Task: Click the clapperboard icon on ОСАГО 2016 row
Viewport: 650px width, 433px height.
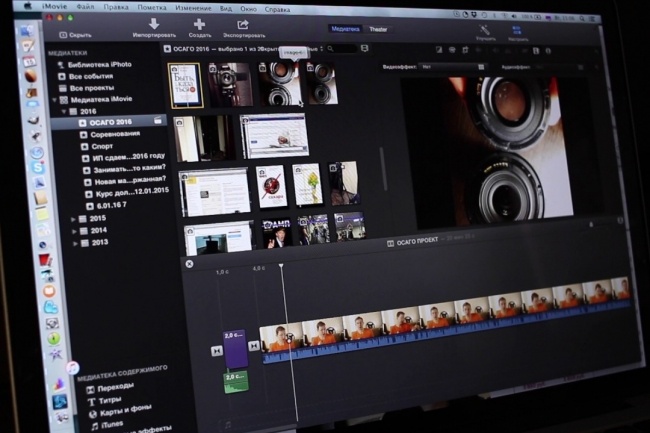Action: pyautogui.click(x=158, y=120)
